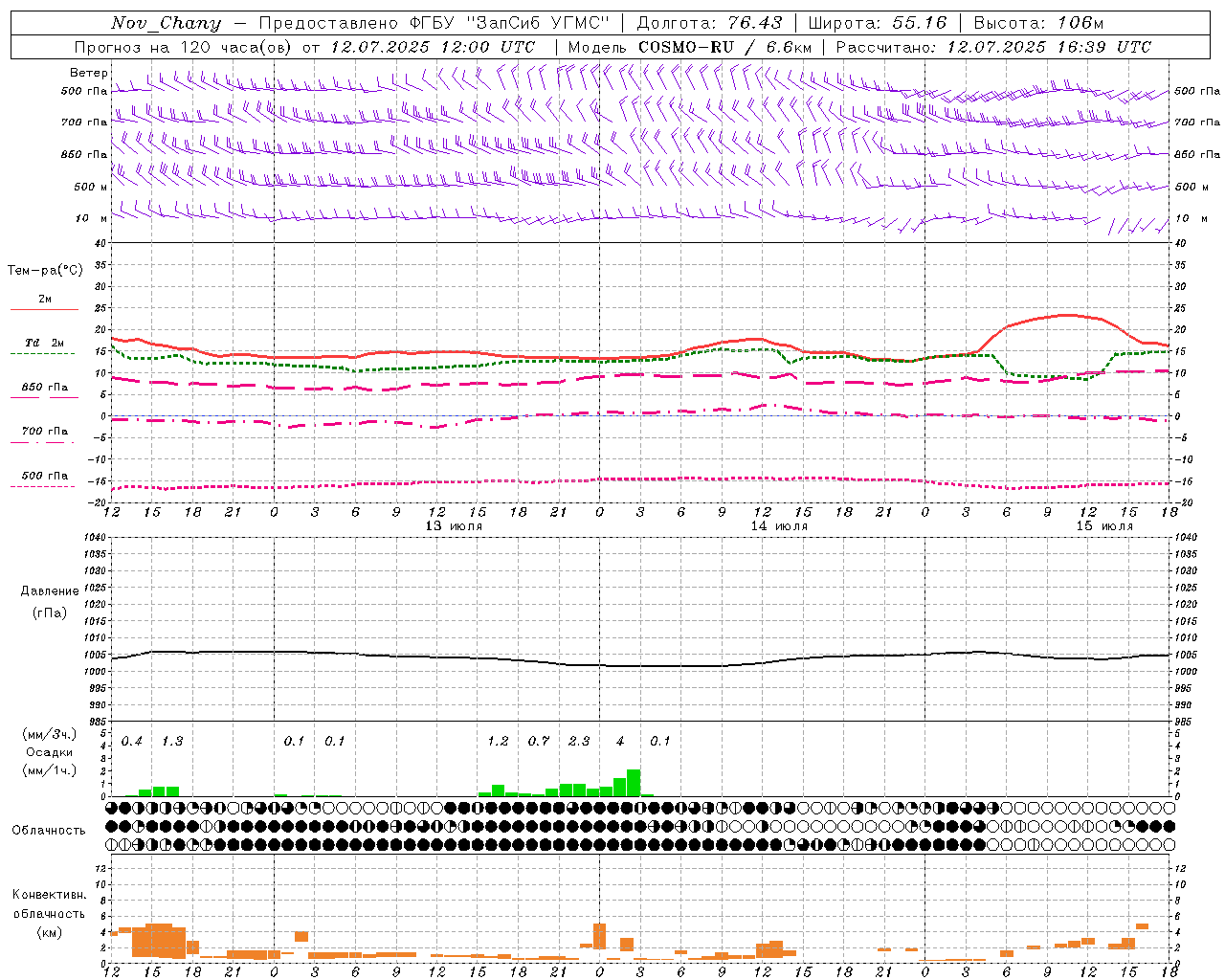The width and height of the screenshot is (1225, 980).
Task: Click the 3-hour precipitation value "1.2"
Action: click(x=498, y=742)
